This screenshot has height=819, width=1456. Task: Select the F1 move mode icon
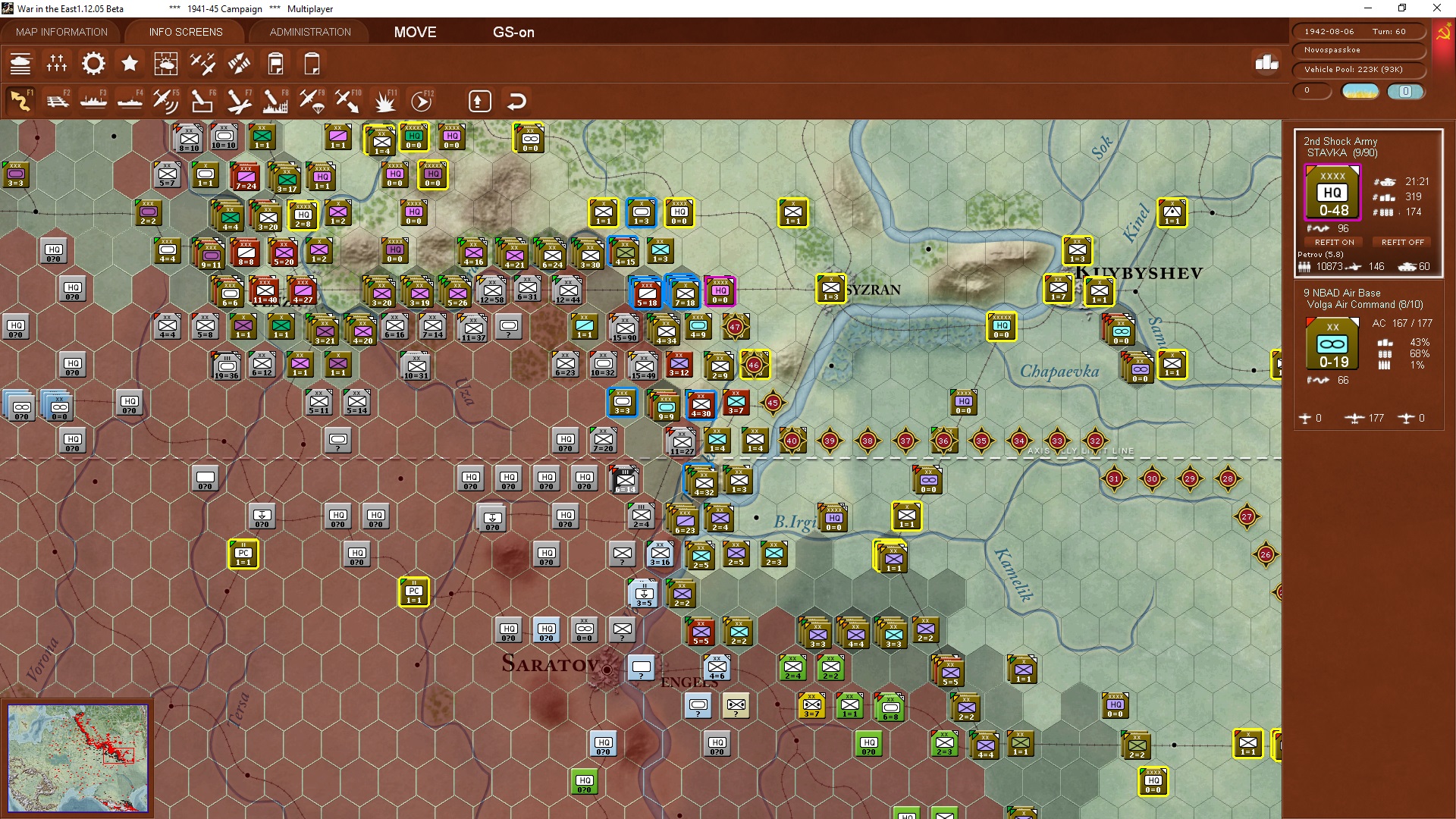click(x=20, y=101)
